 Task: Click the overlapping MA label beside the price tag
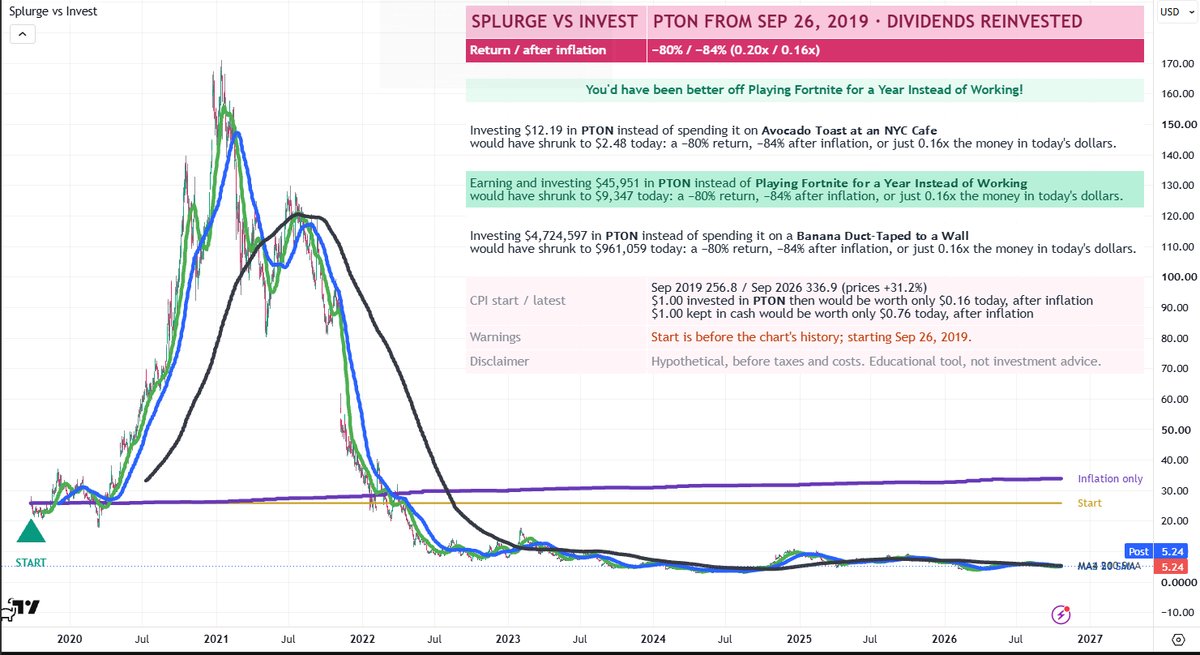coord(1110,567)
